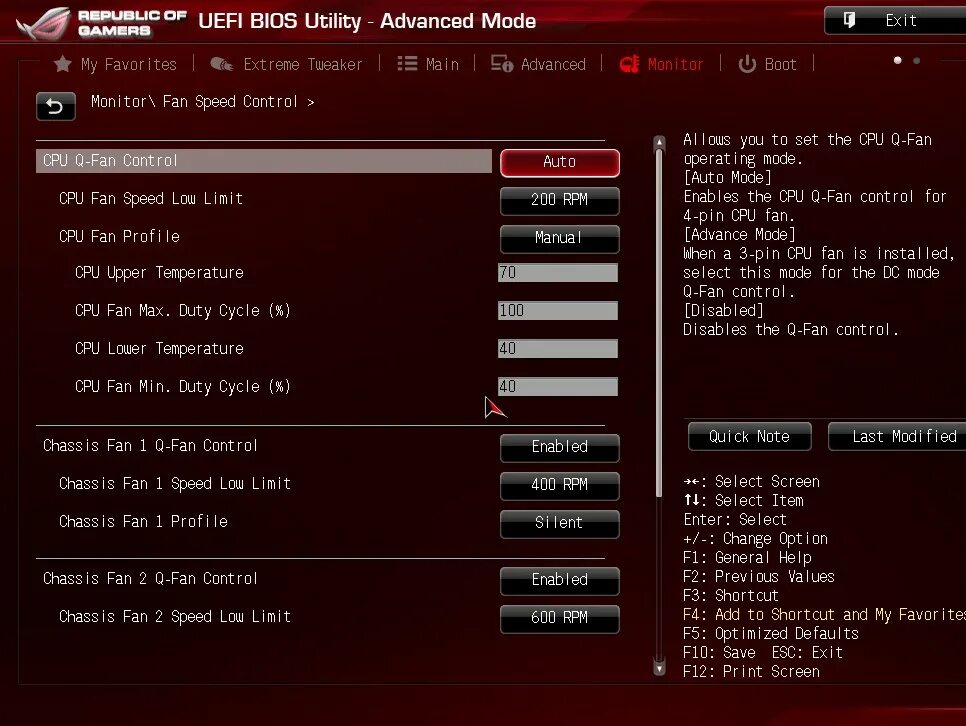Image resolution: width=966 pixels, height=726 pixels.
Task: Click the Monitor tab icon
Action: [x=629, y=64]
